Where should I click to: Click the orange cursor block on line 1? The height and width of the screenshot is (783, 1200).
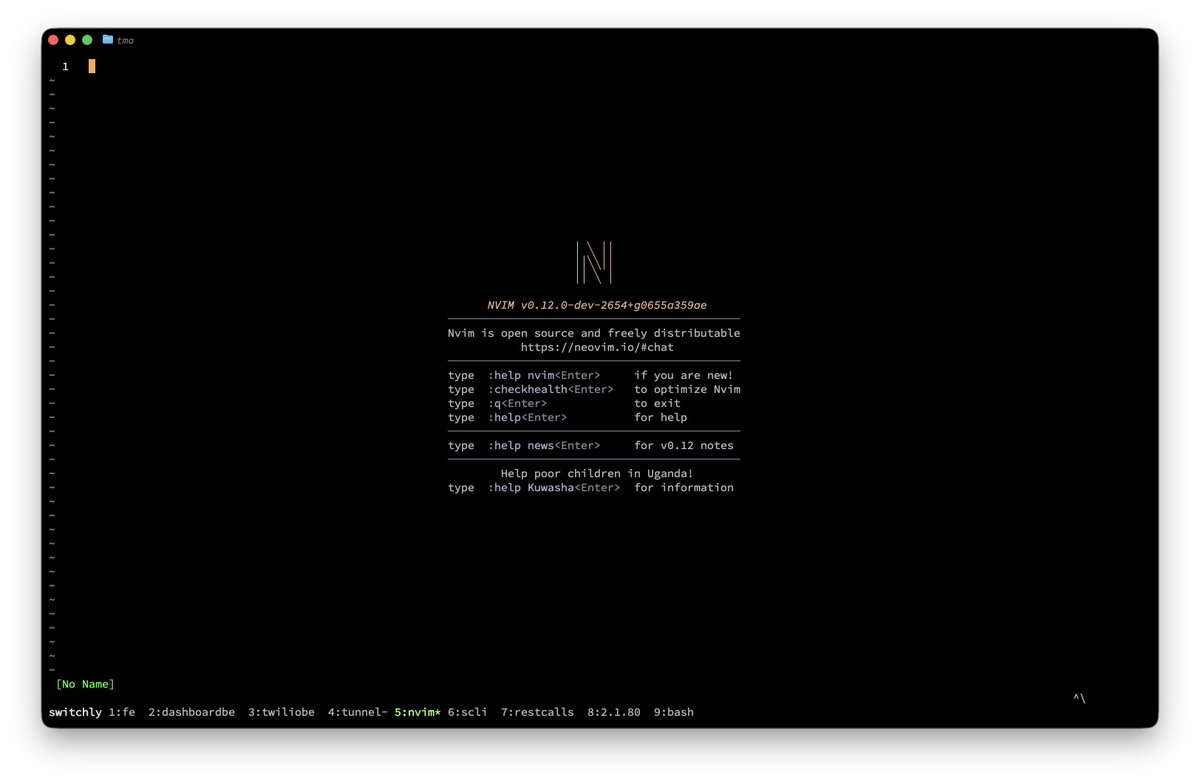92,66
